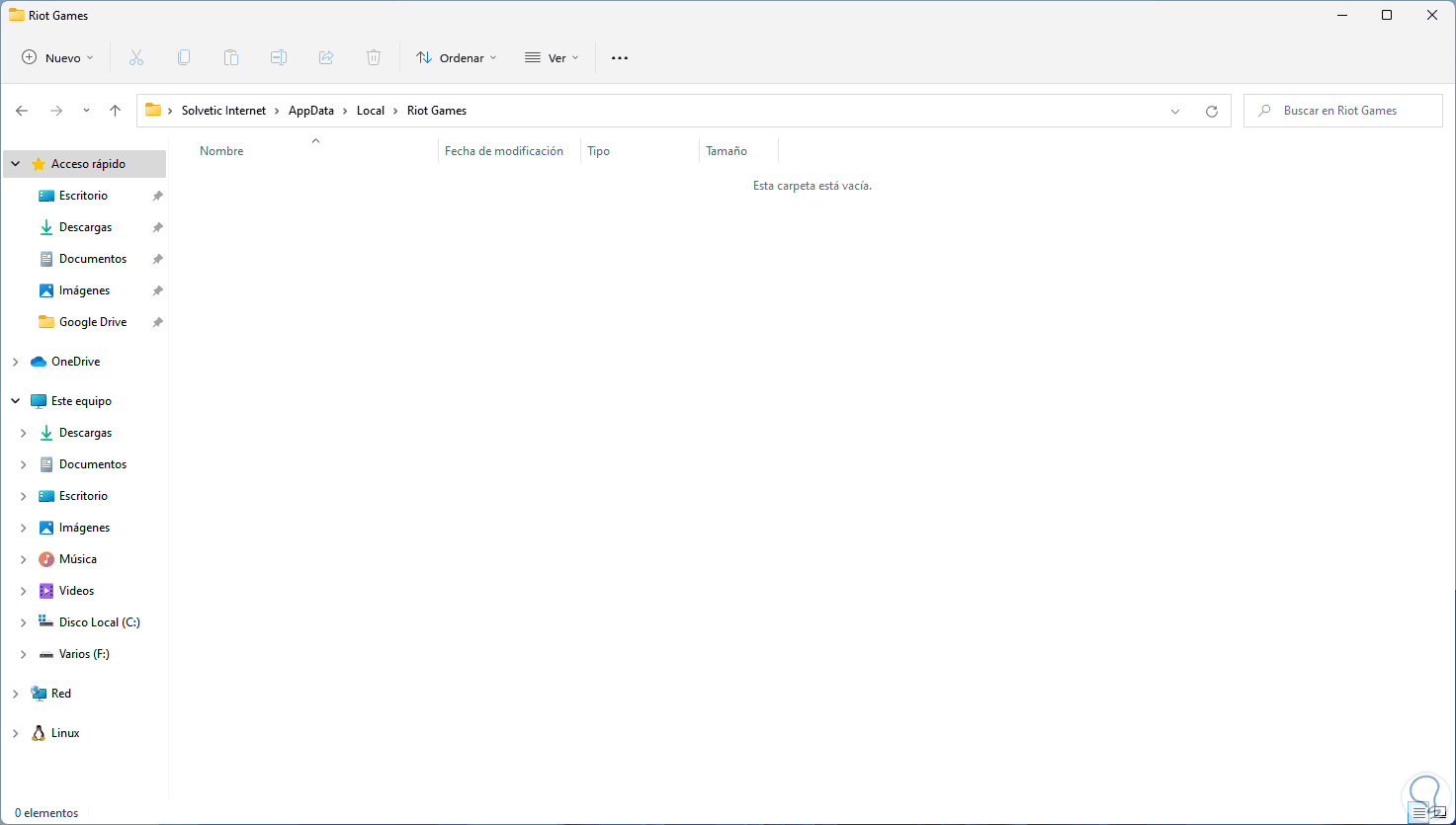
Task: Click the Rename icon in toolbar
Action: [279, 58]
